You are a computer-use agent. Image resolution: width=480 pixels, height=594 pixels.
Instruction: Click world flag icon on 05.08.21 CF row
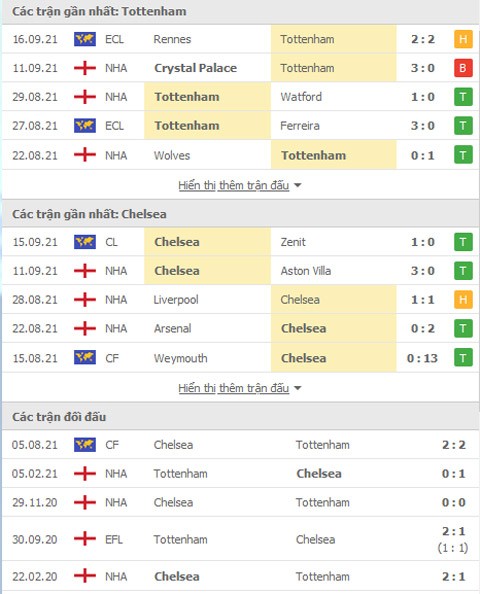(x=85, y=445)
